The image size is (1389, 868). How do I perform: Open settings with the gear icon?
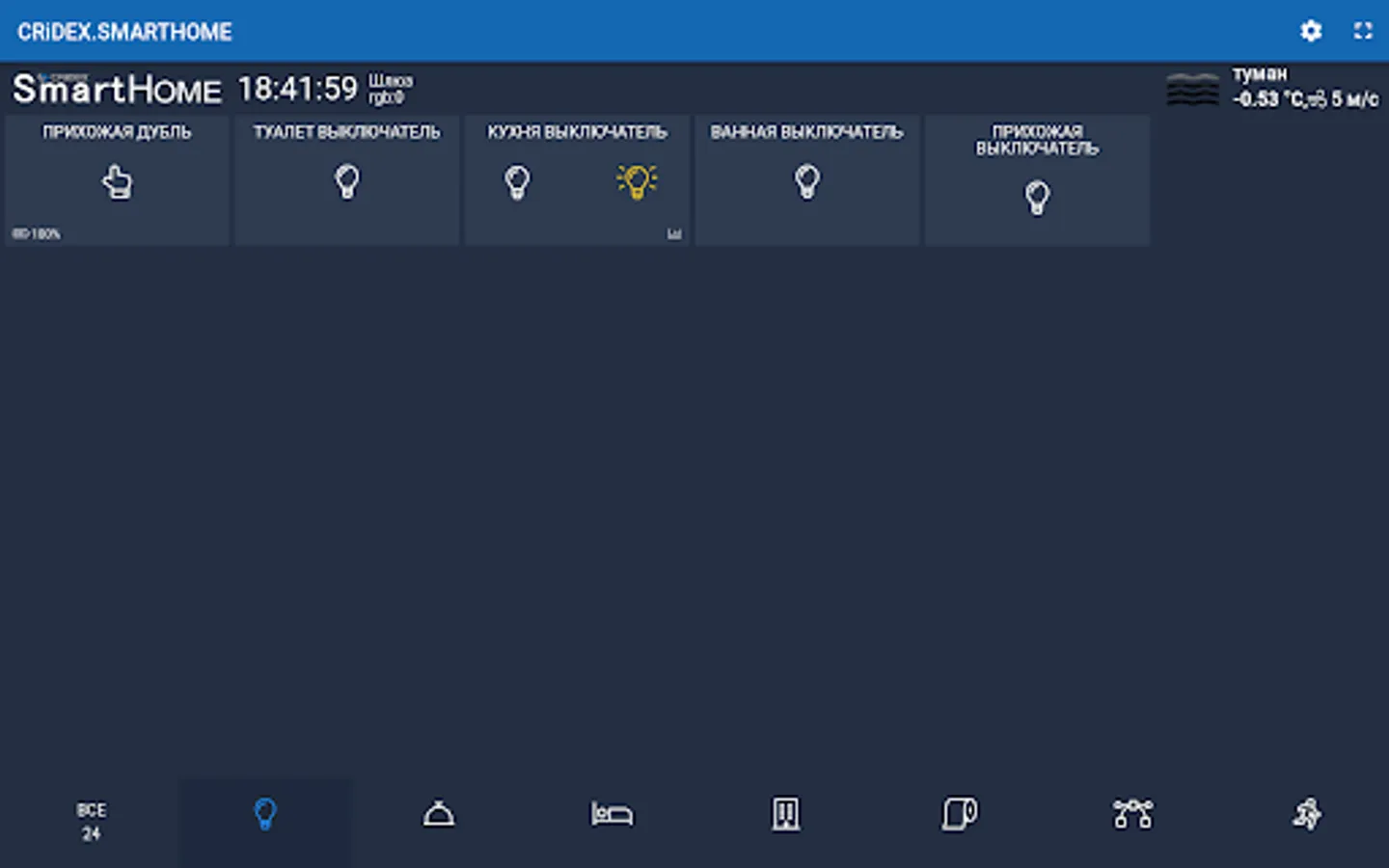point(1310,31)
